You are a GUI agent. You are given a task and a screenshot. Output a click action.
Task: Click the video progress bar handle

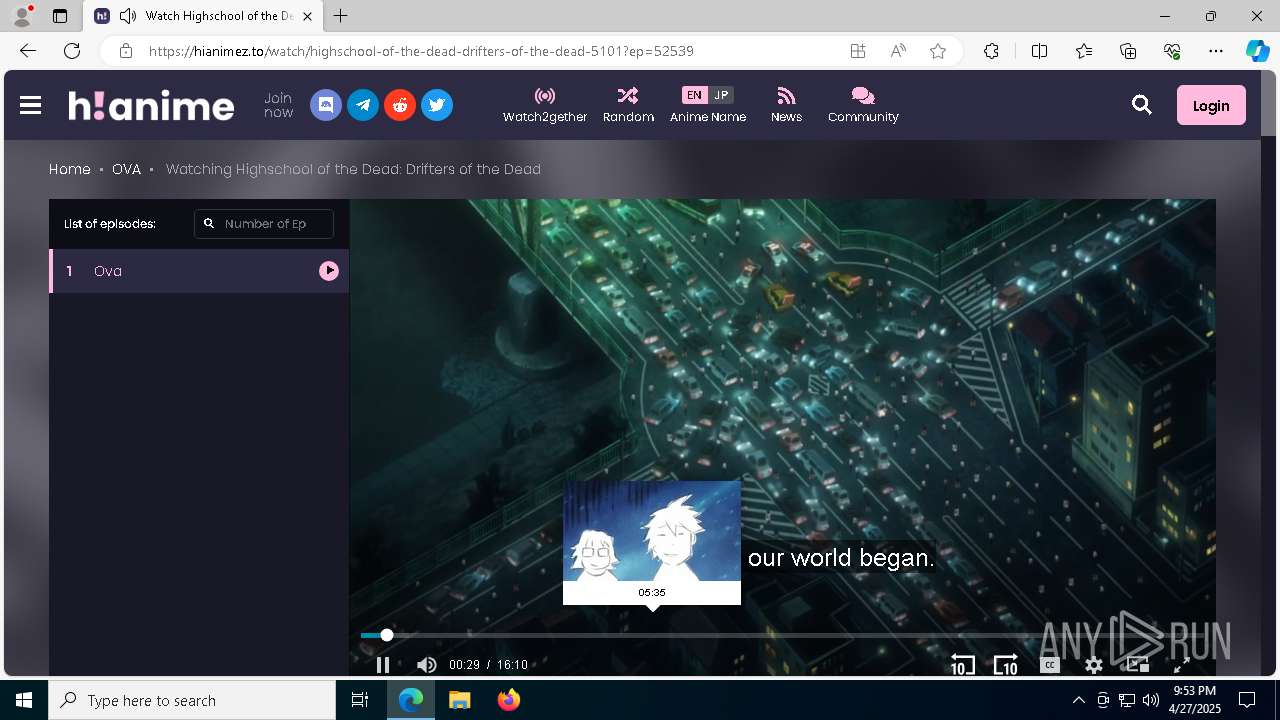tap(387, 635)
